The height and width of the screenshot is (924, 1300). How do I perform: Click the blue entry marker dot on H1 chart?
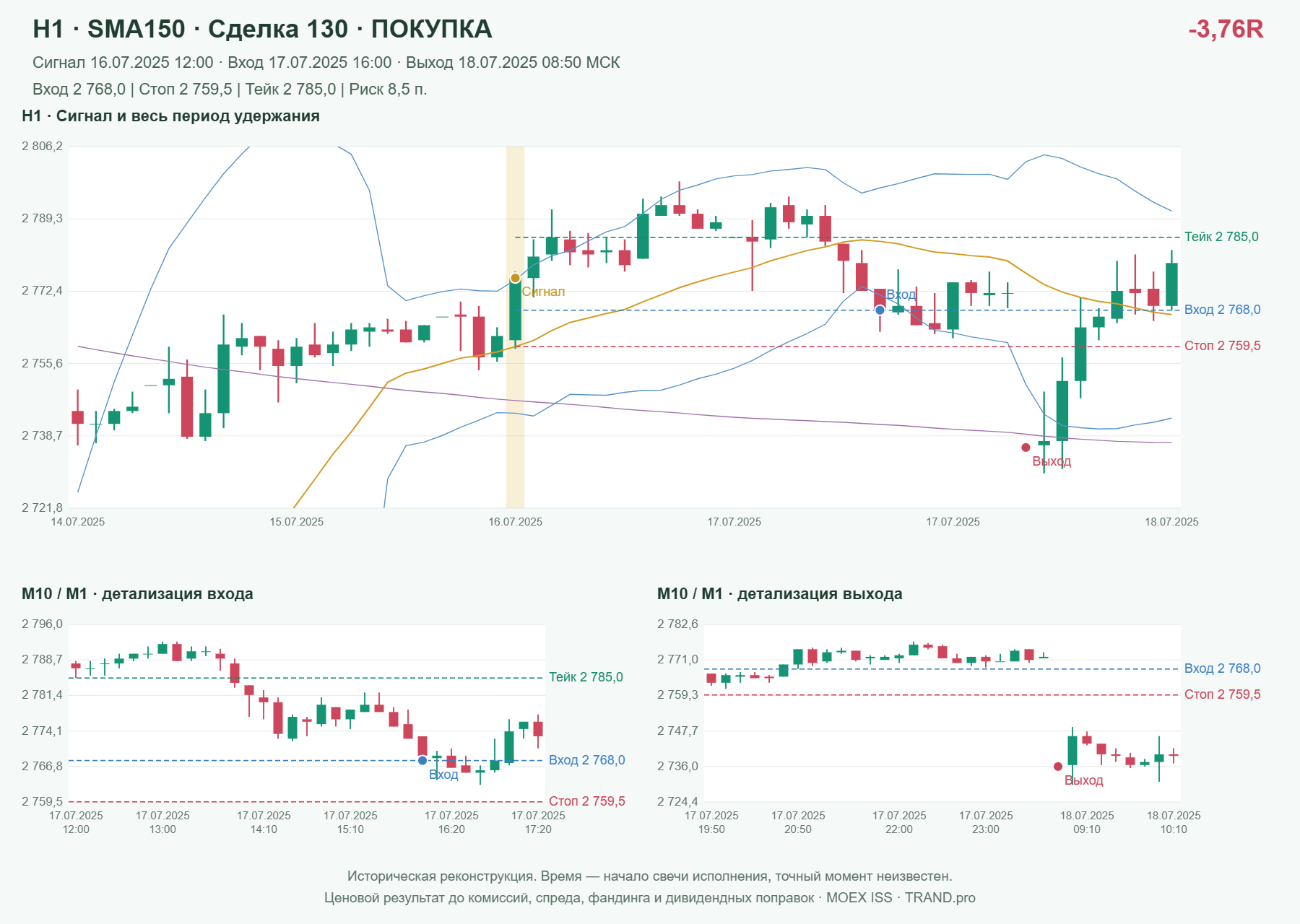tap(880, 310)
